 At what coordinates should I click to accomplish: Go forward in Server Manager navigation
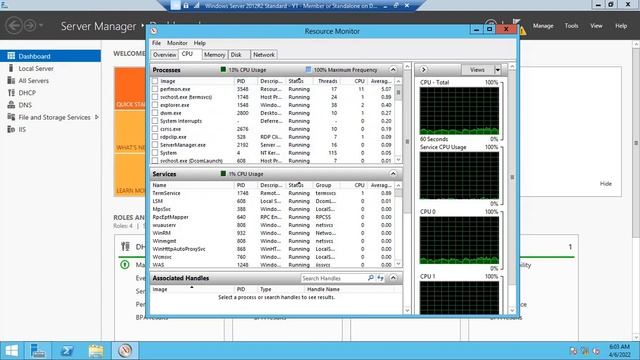point(29,26)
